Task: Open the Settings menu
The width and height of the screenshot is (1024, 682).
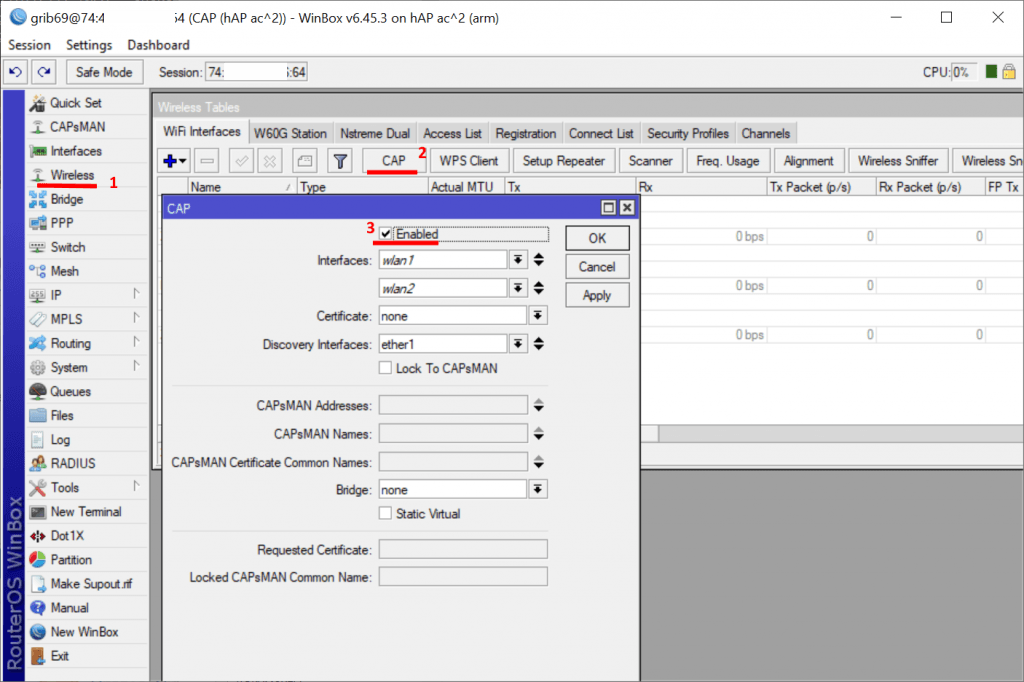Action: coord(89,45)
